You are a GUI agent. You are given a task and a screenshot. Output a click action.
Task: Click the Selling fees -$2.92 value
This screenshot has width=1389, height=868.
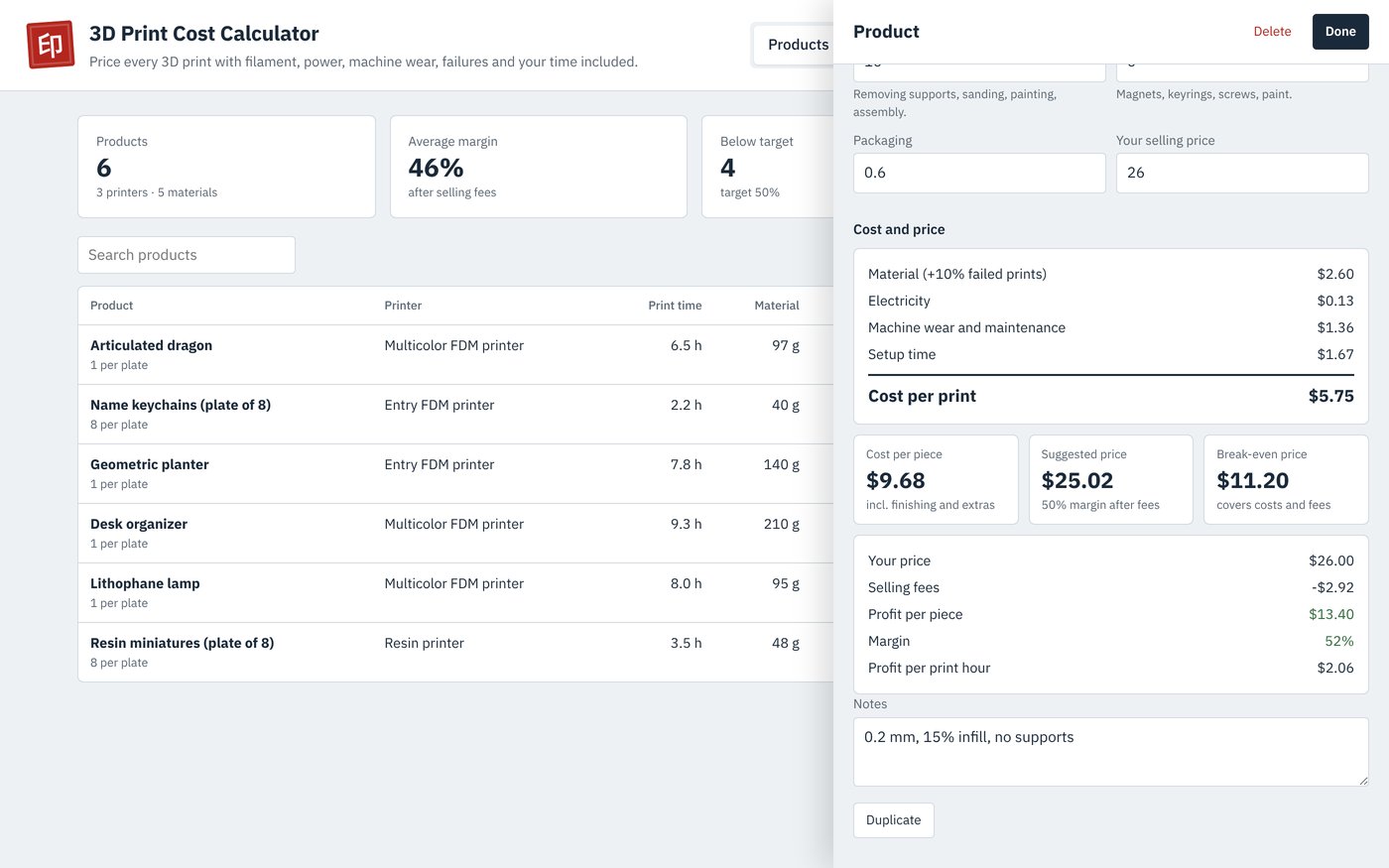click(1332, 587)
